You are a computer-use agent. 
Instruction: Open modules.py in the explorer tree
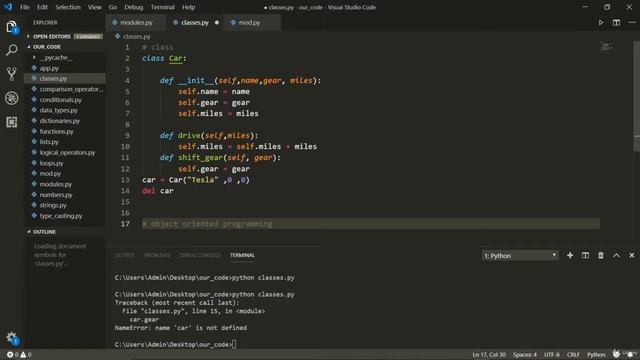(x=65, y=184)
